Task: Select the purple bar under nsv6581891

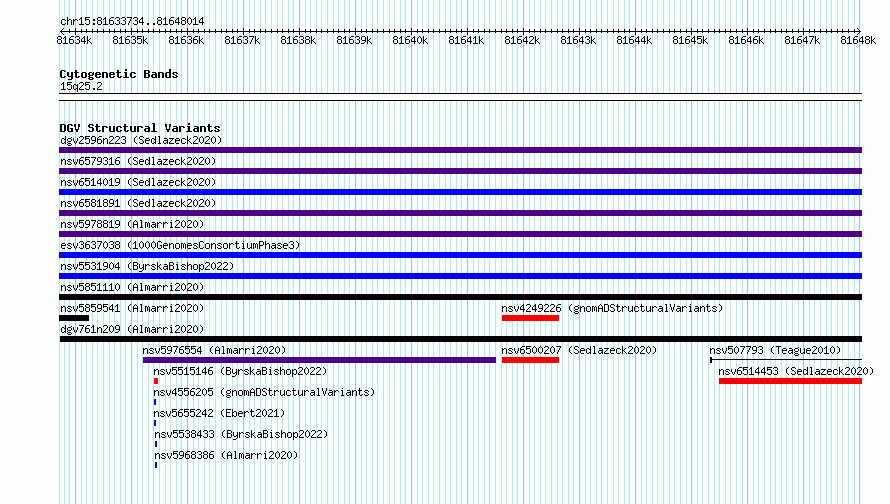Action: tap(460, 213)
